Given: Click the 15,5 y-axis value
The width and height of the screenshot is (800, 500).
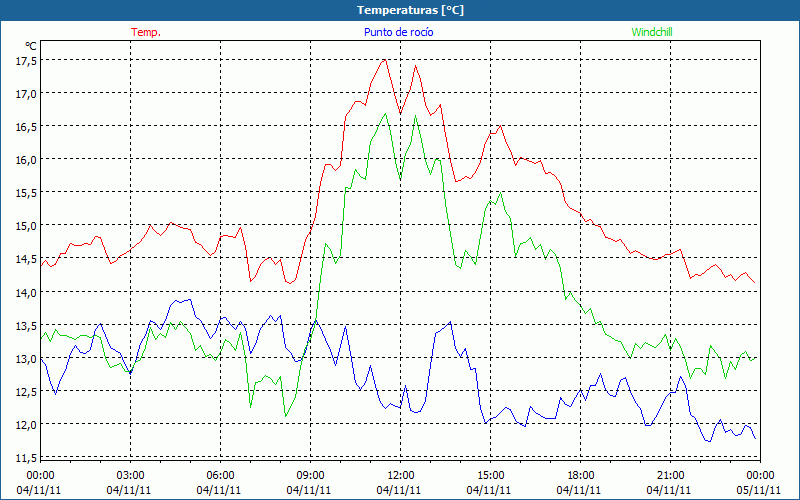Looking at the screenshot, I should (x=27, y=193).
